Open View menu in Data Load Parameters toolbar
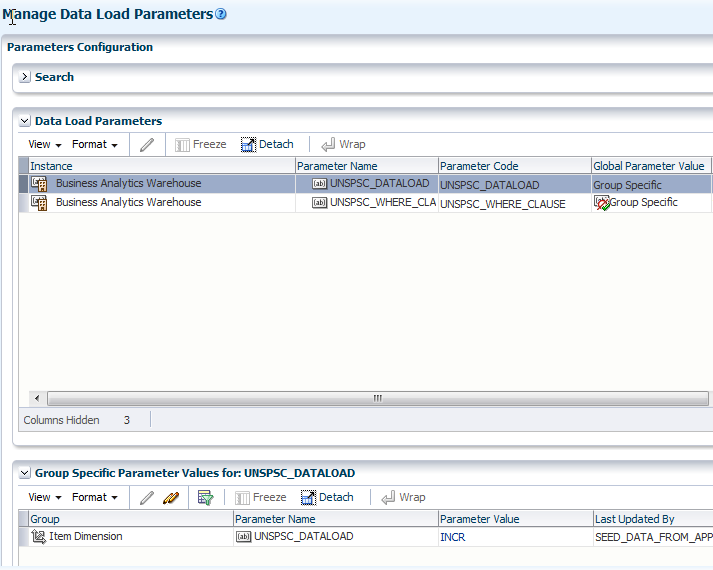This screenshot has width=713, height=570. pyautogui.click(x=45, y=145)
